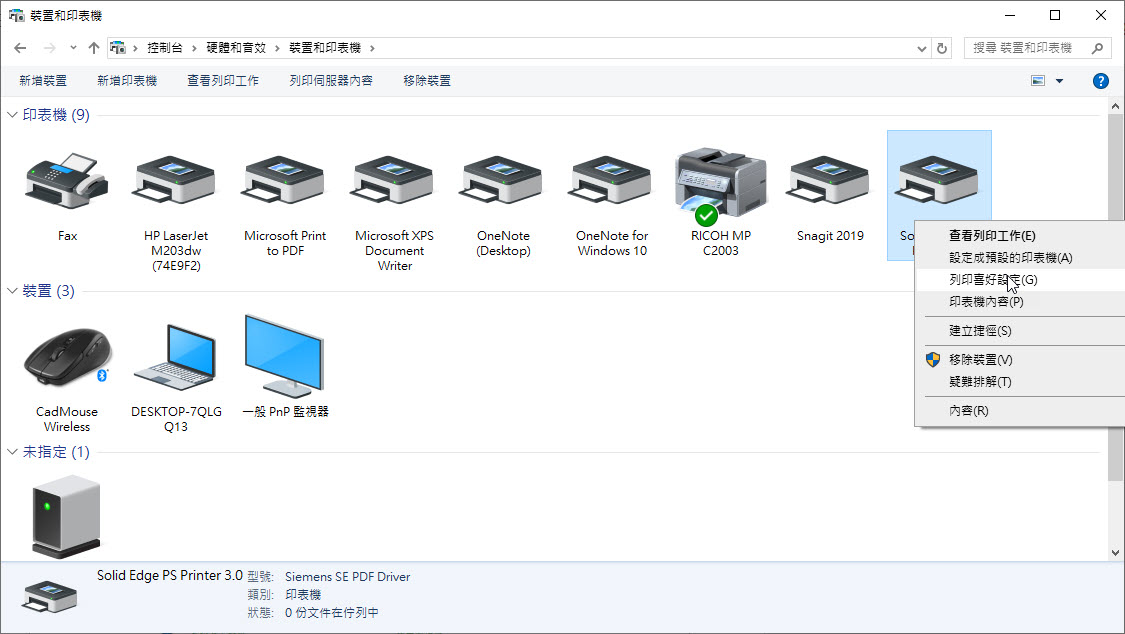Open recent locations dropdown arrow

[x=73, y=48]
